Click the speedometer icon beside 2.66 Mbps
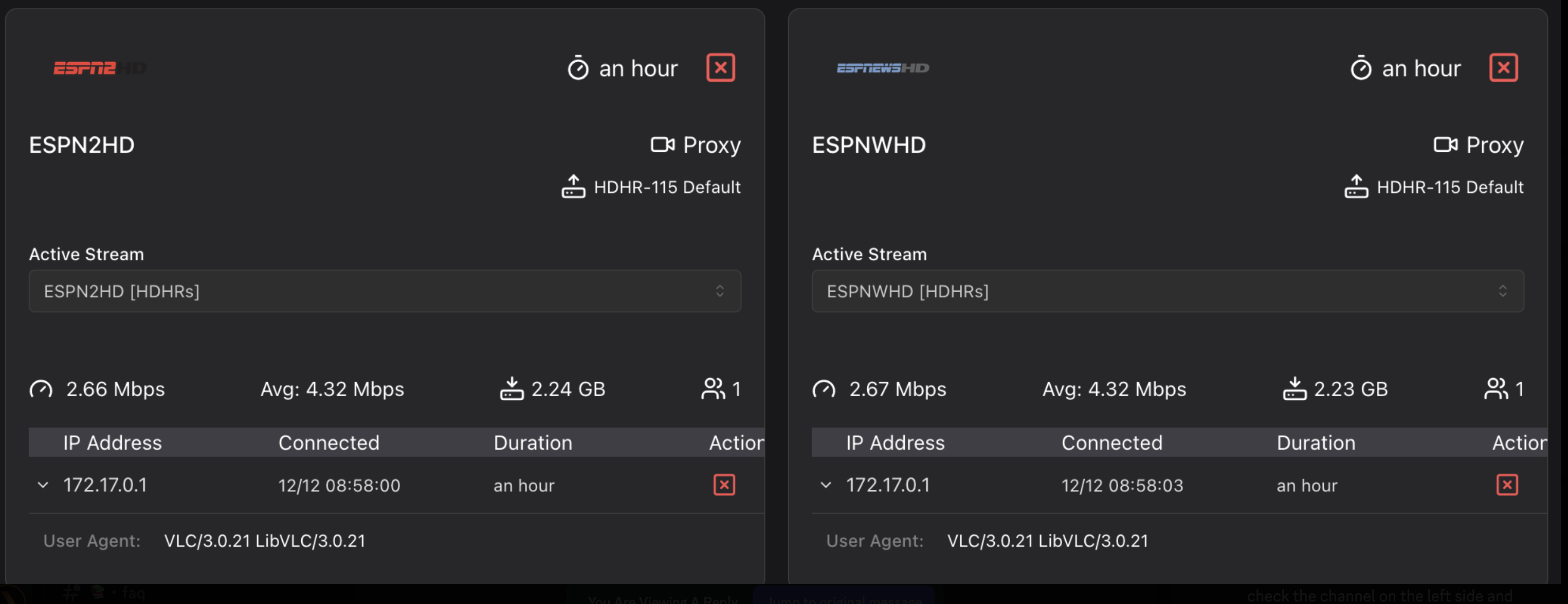1568x604 pixels. [42, 389]
